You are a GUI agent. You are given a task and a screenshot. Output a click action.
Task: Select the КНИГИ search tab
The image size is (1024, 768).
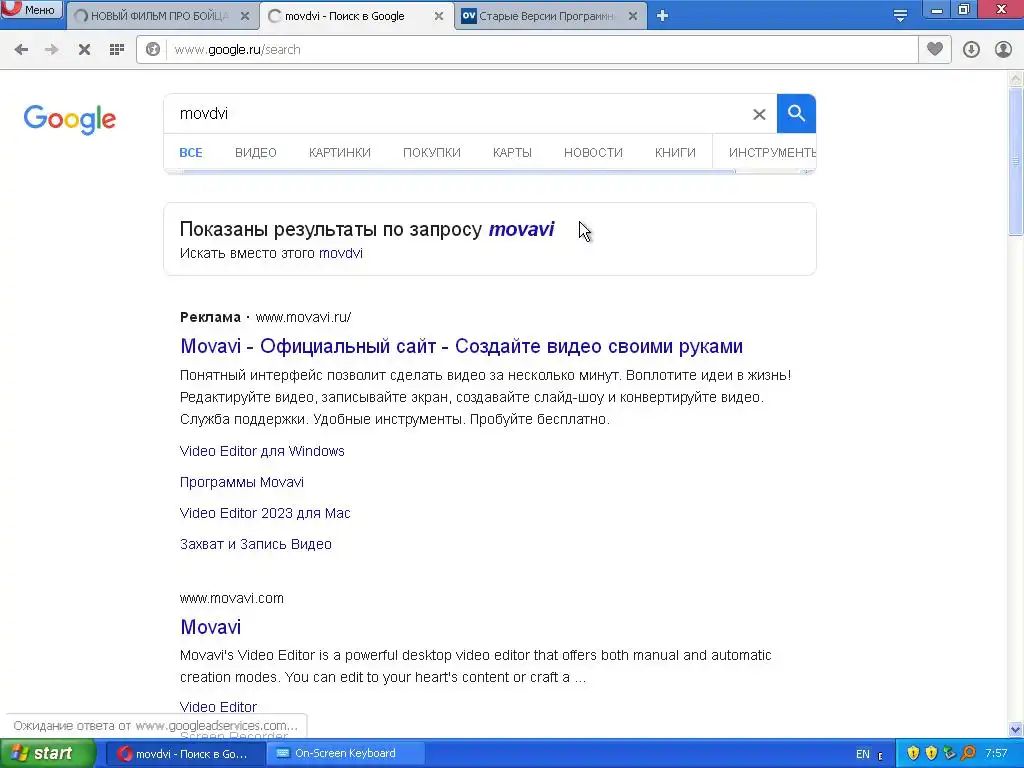pos(675,153)
